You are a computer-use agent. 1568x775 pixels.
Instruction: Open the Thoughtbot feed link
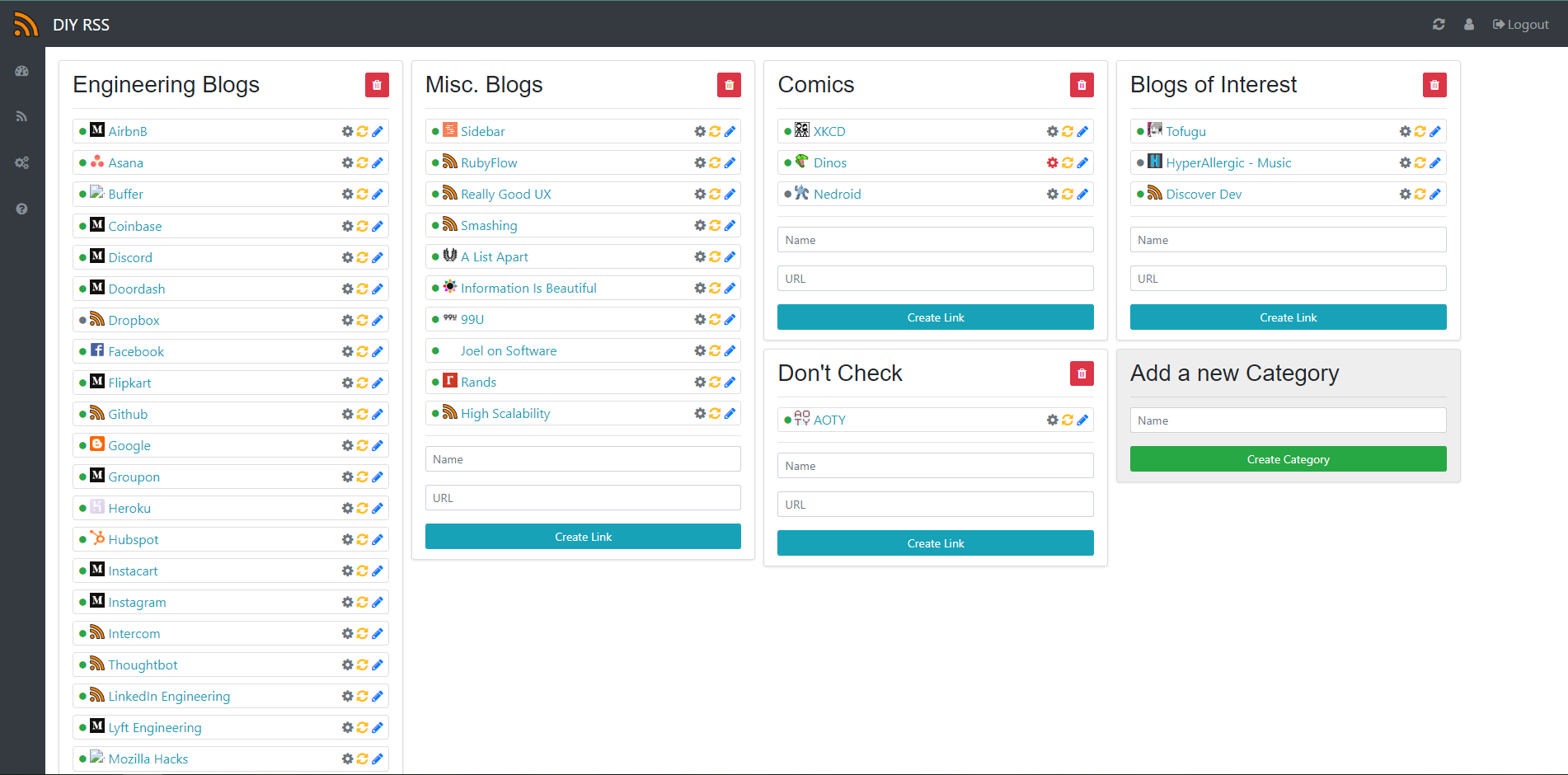click(x=143, y=665)
